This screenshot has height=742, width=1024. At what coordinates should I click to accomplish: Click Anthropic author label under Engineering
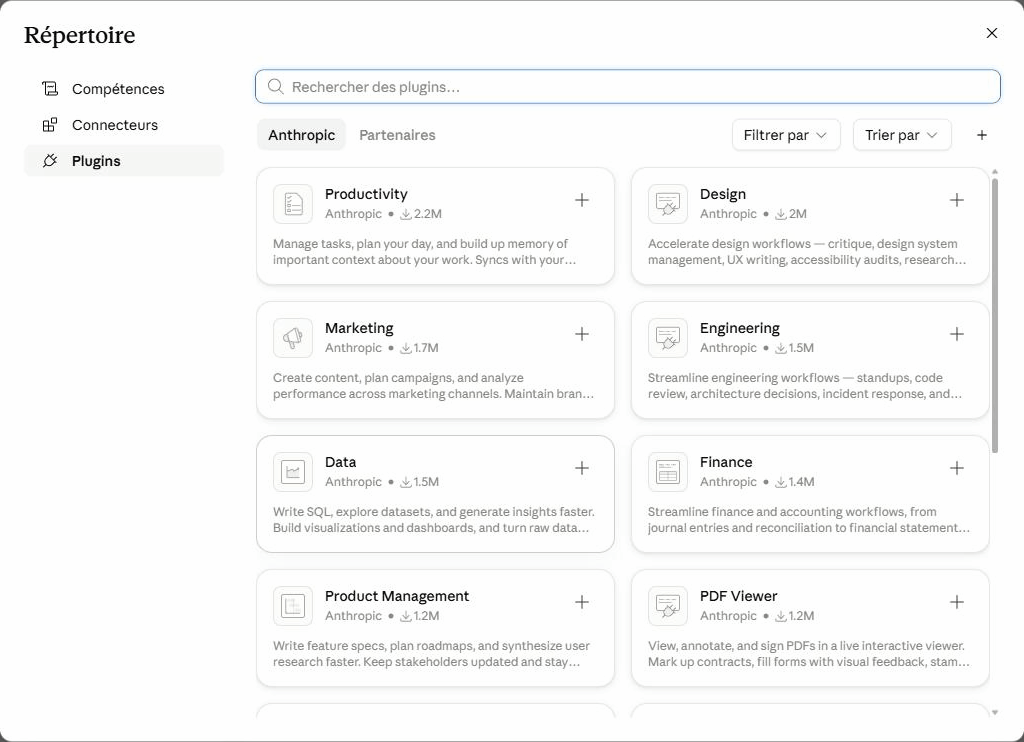[x=728, y=347]
